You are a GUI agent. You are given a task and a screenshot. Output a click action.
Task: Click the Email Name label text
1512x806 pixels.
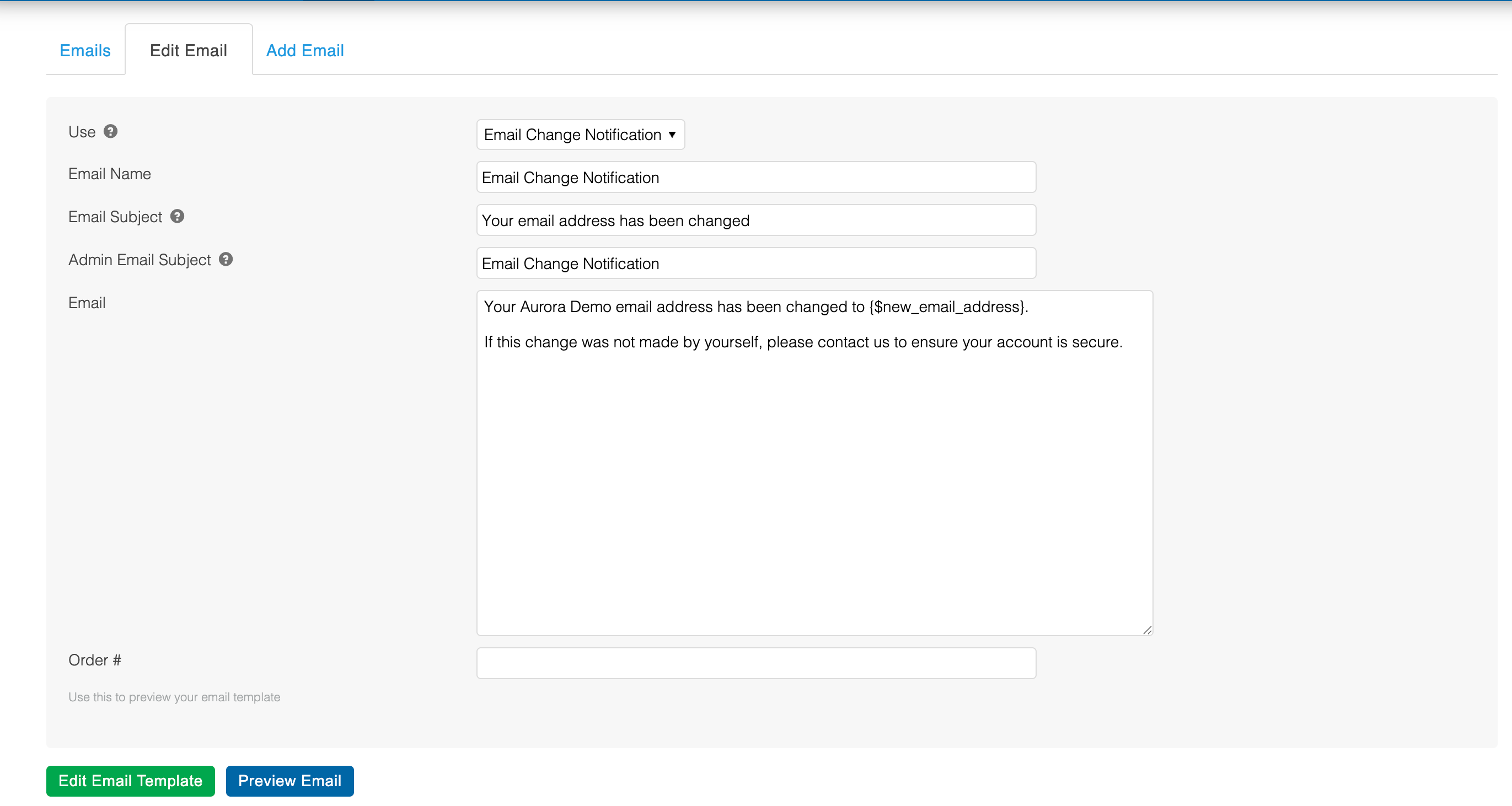(x=110, y=174)
